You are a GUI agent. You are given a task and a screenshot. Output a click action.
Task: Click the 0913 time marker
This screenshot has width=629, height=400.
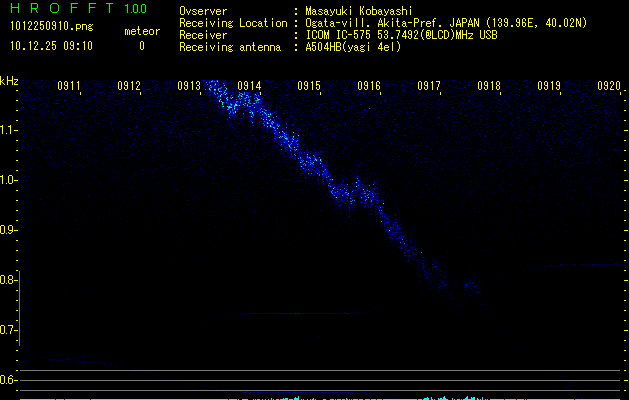tap(189, 86)
